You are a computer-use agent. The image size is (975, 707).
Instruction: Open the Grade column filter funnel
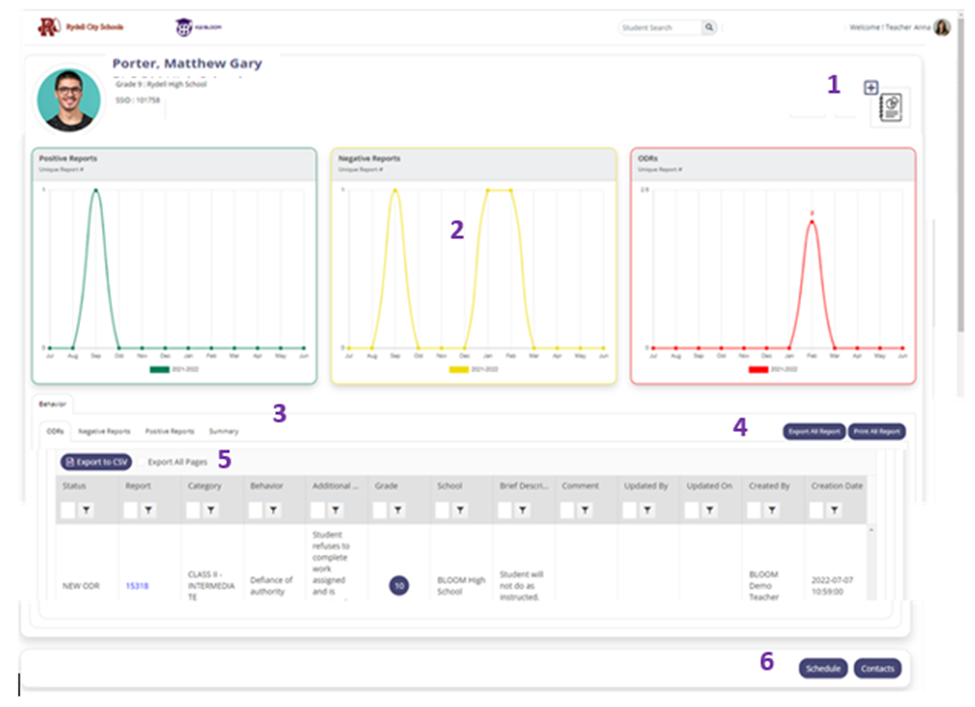pyautogui.click(x=398, y=511)
